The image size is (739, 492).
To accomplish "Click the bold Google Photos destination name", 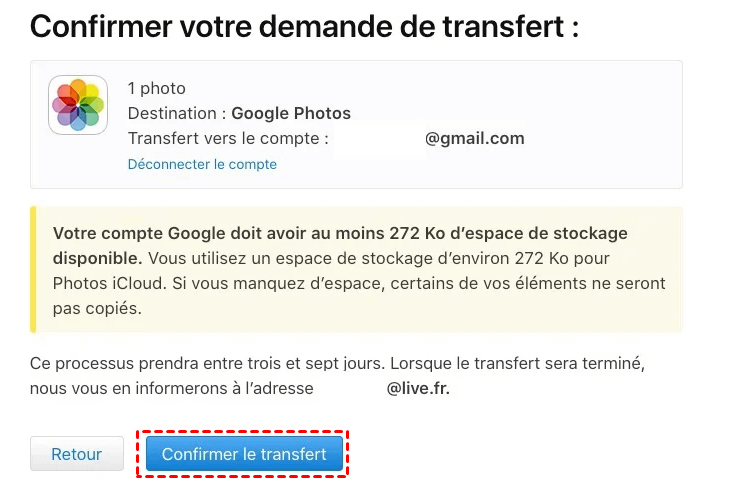I will (291, 113).
